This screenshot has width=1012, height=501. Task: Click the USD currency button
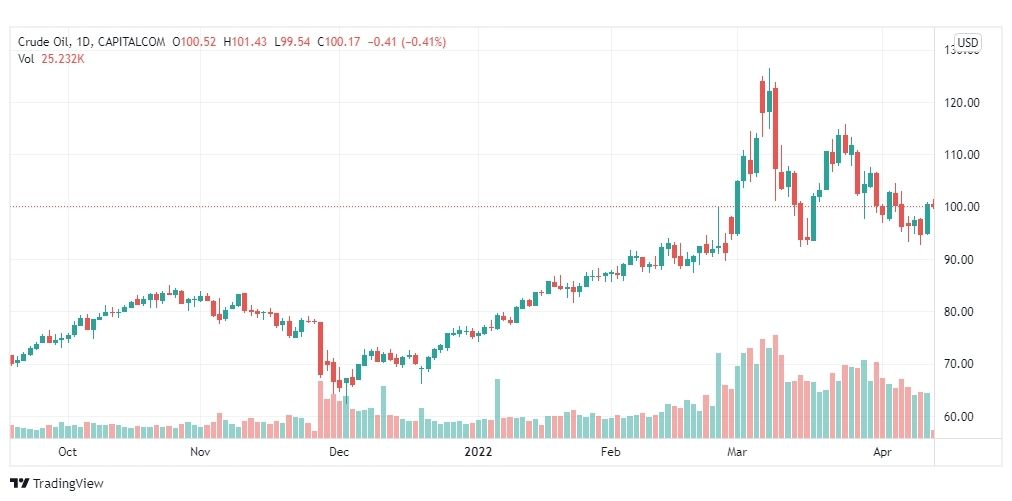tap(967, 43)
